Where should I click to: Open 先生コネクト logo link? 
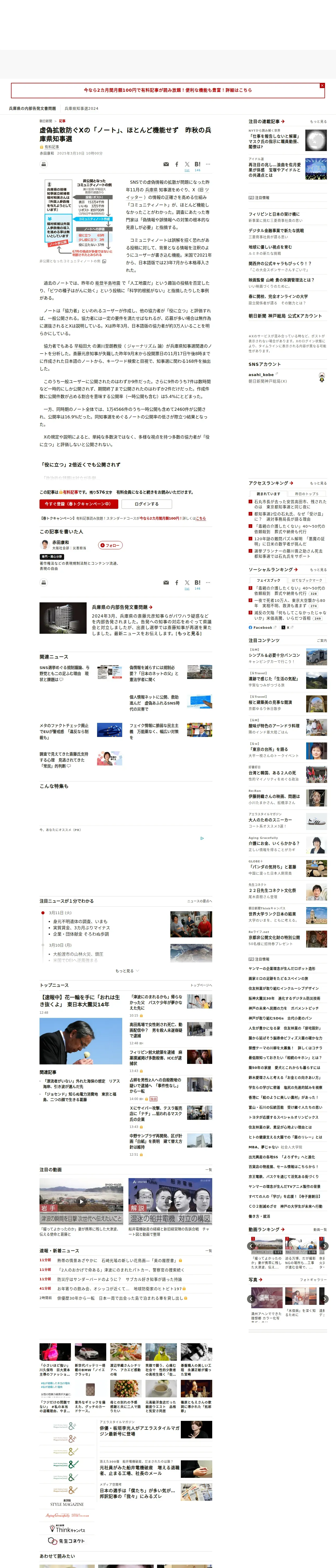tap(66, 1541)
